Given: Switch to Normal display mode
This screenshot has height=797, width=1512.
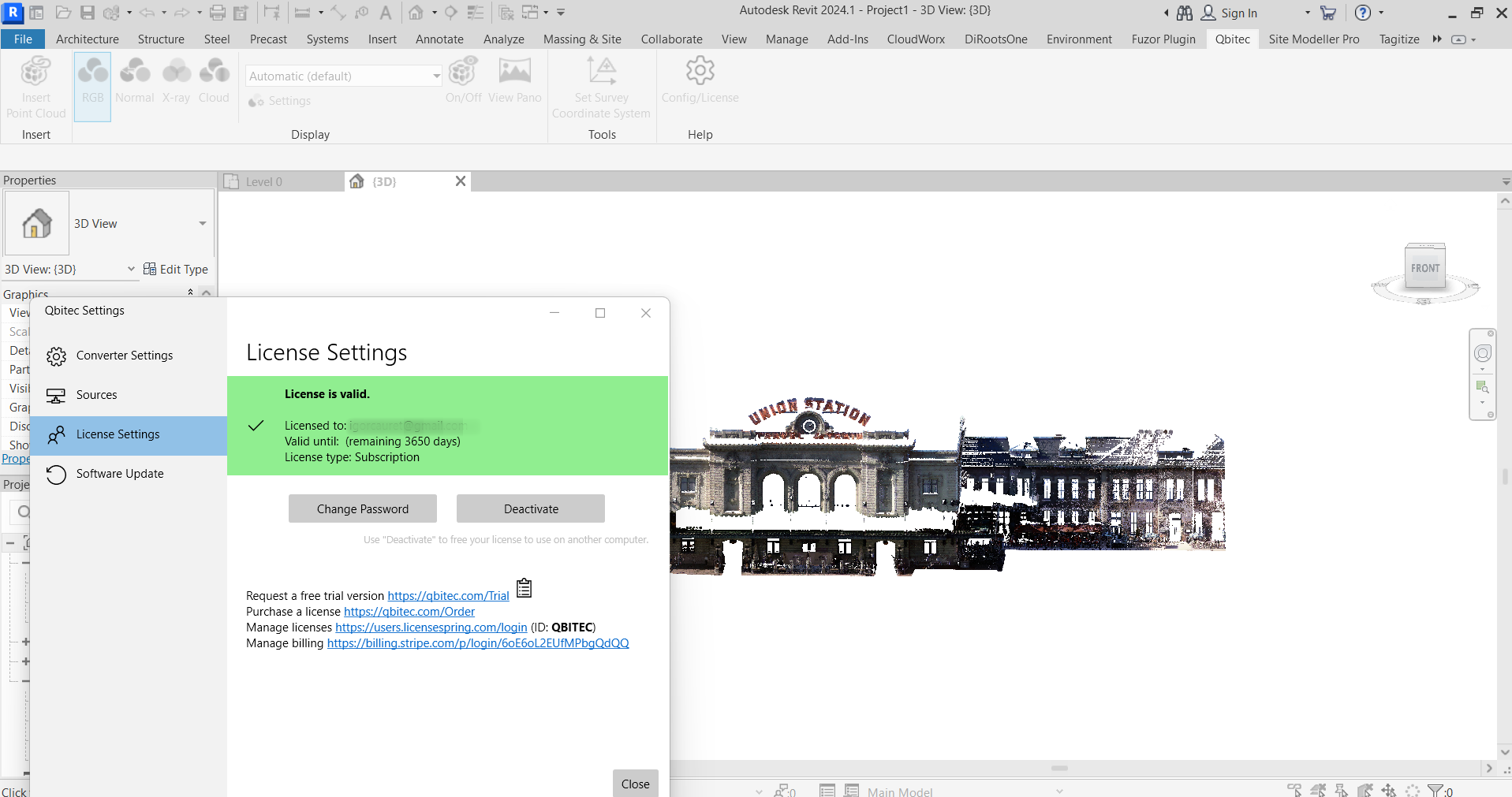Looking at the screenshot, I should pyautogui.click(x=135, y=80).
